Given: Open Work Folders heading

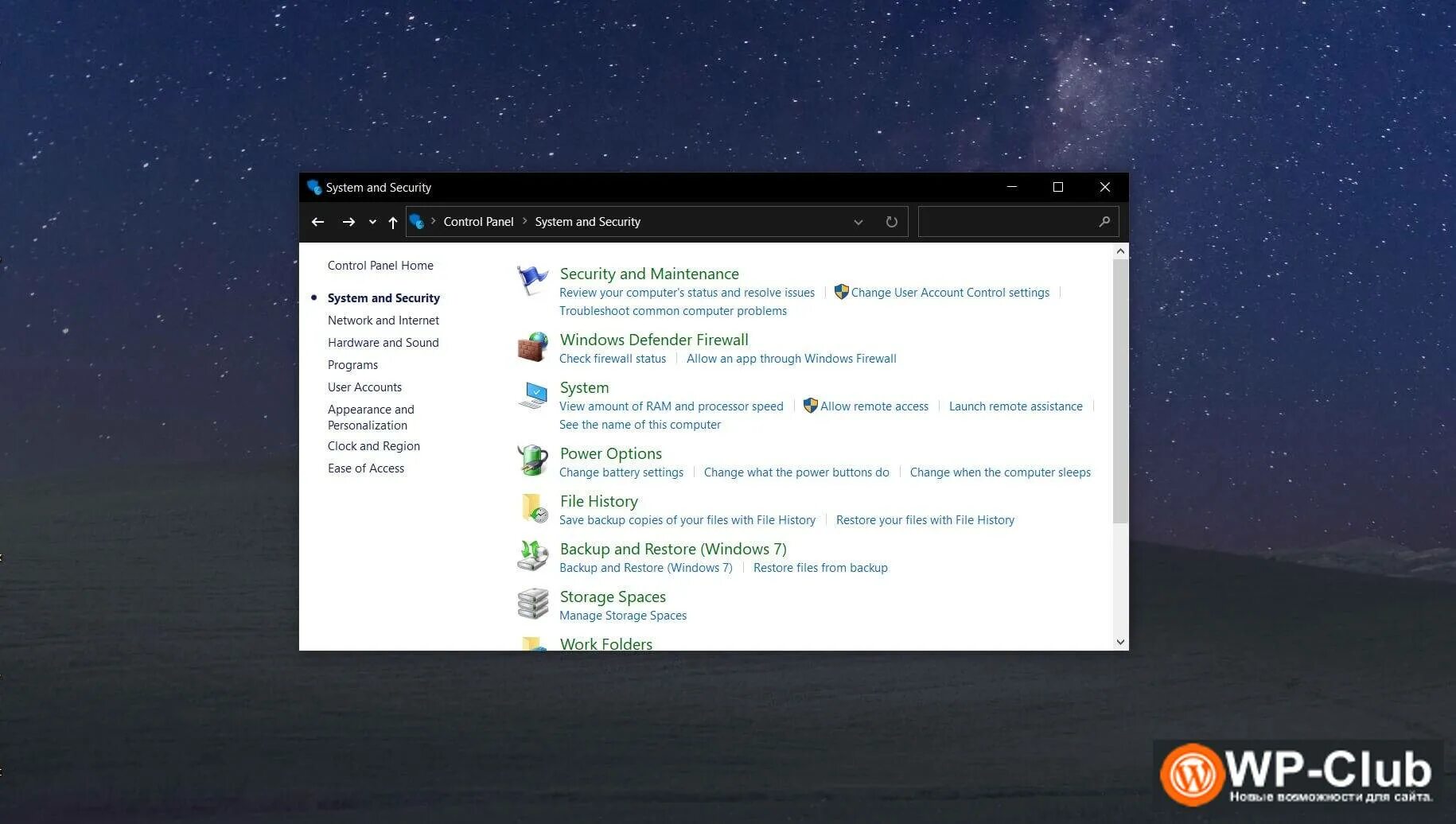Looking at the screenshot, I should point(606,643).
